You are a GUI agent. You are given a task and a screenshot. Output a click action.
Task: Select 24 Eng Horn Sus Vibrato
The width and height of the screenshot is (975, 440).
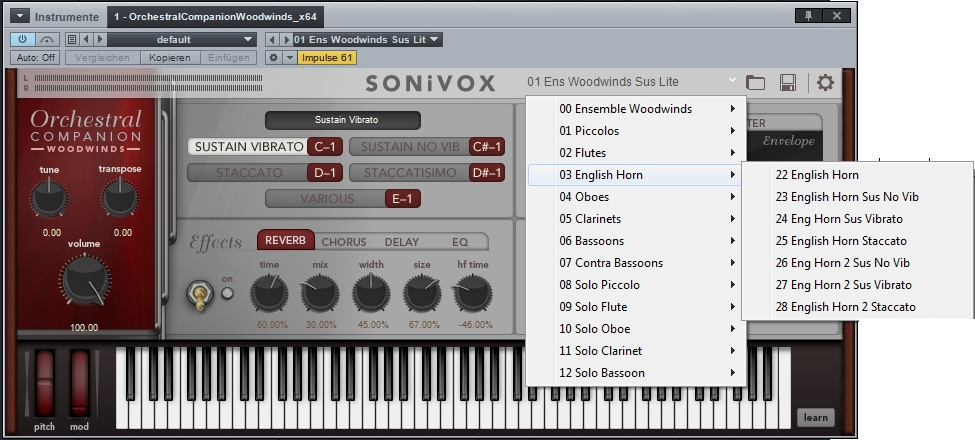click(x=857, y=219)
